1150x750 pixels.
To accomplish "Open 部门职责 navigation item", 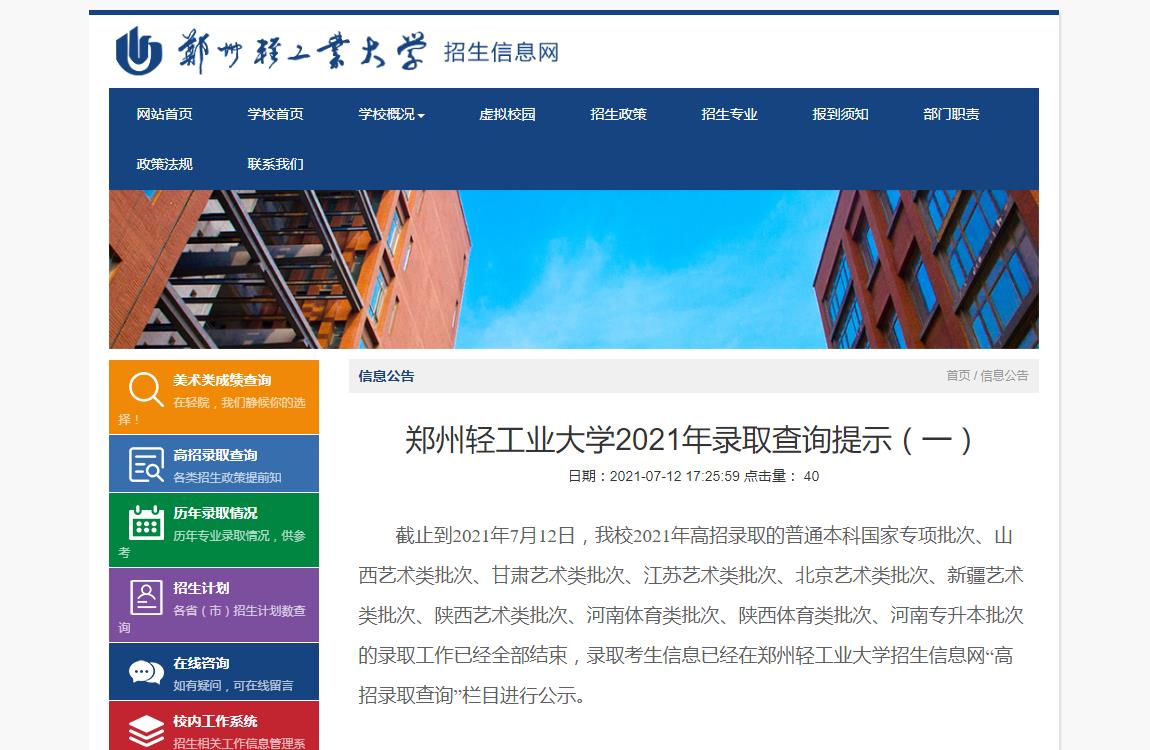I will 951,114.
